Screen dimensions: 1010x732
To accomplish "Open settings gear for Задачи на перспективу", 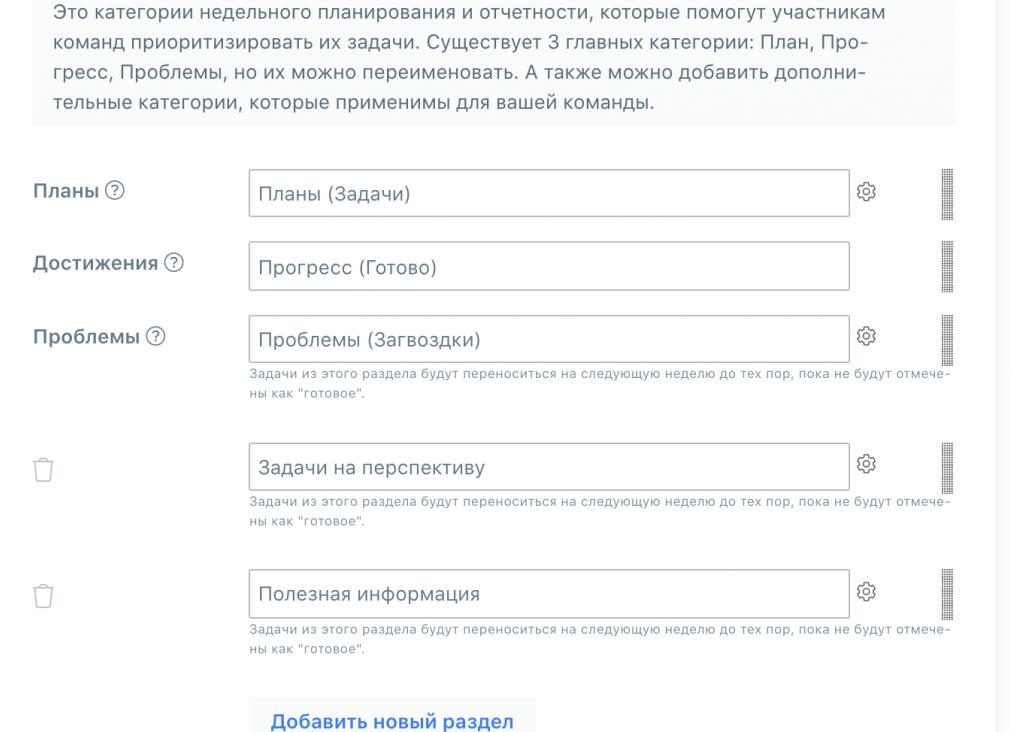I will tap(866, 463).
